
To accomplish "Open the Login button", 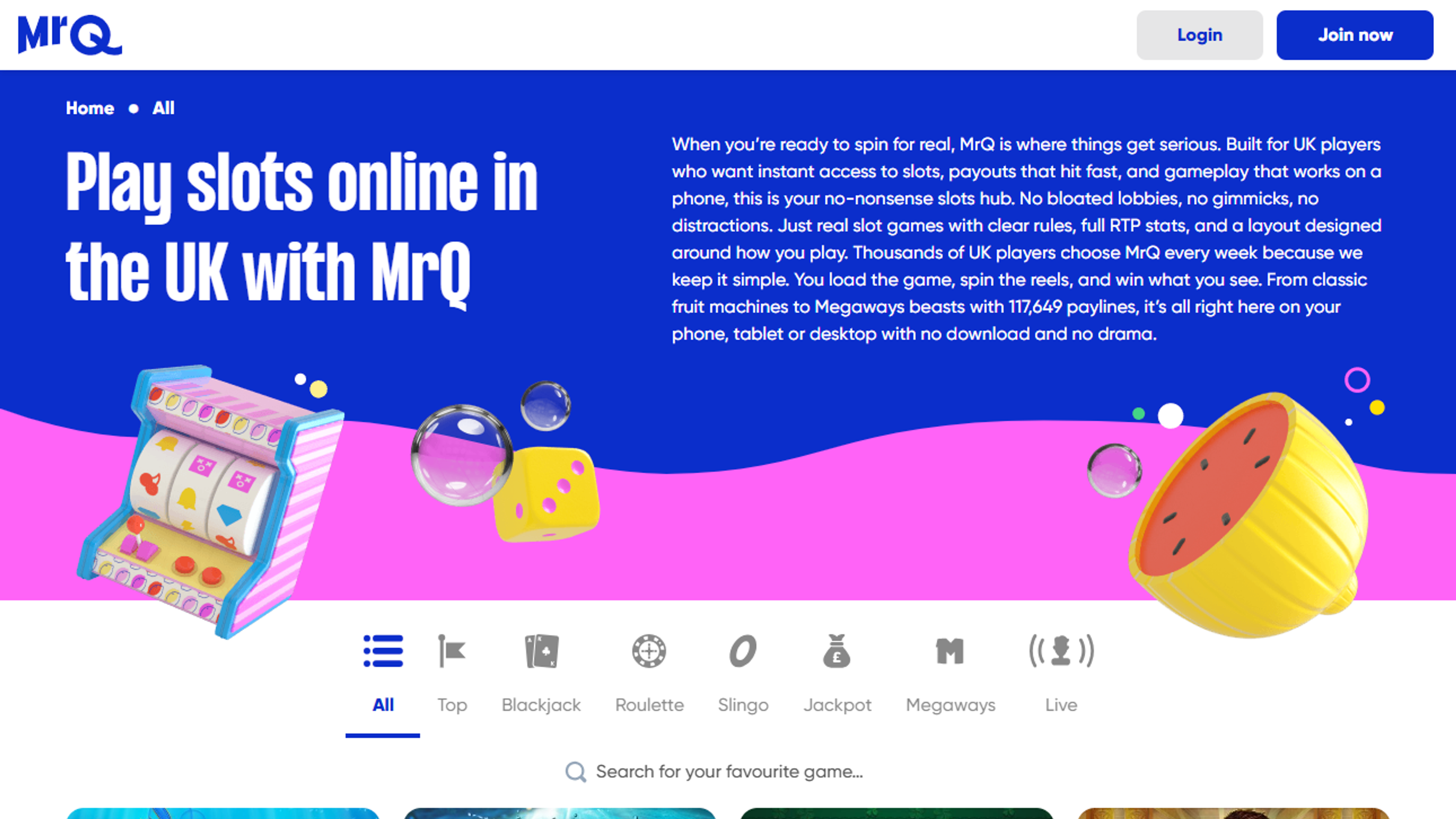I will [x=1199, y=35].
